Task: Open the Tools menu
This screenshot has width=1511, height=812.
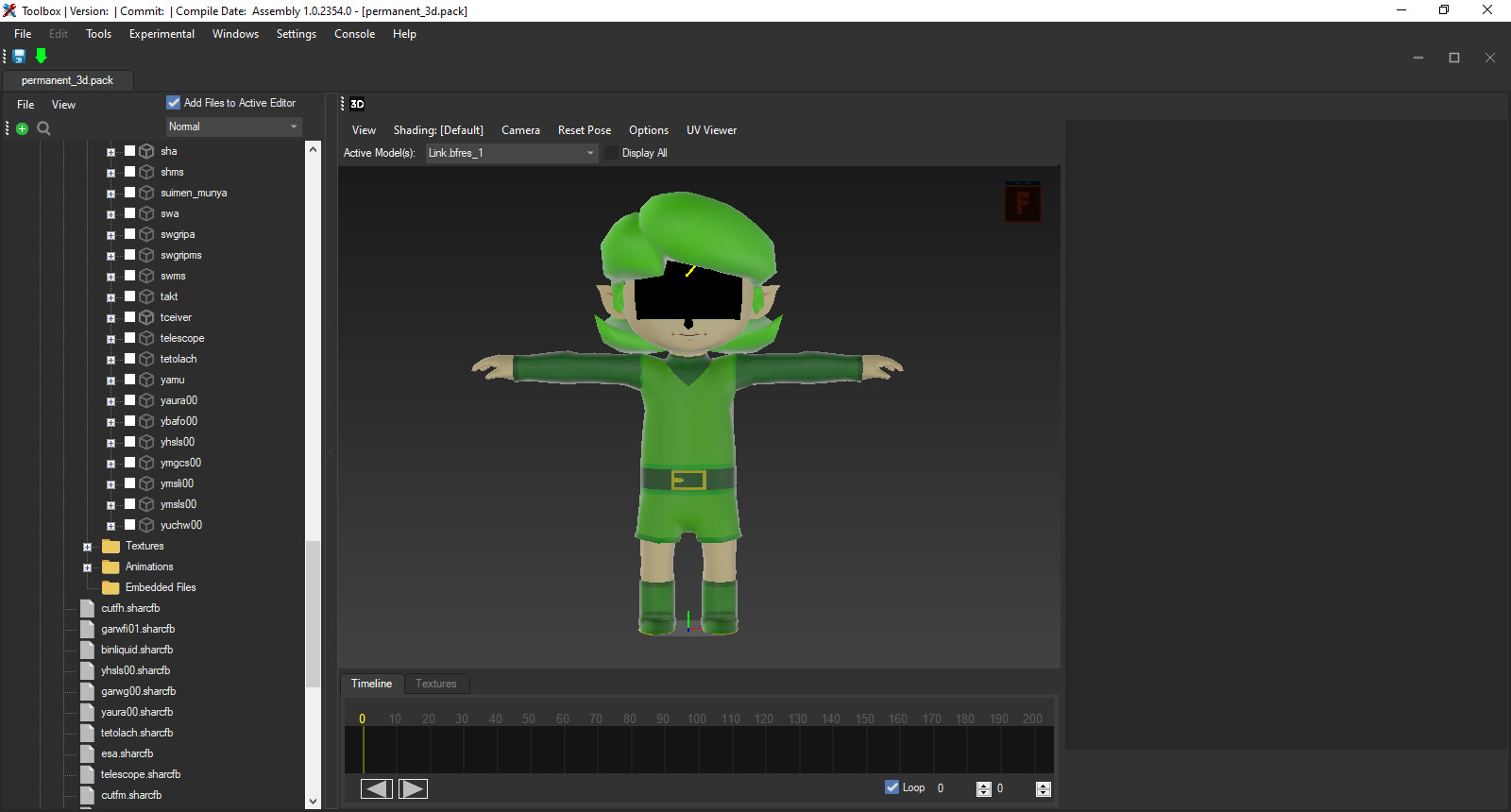Action: (98, 34)
